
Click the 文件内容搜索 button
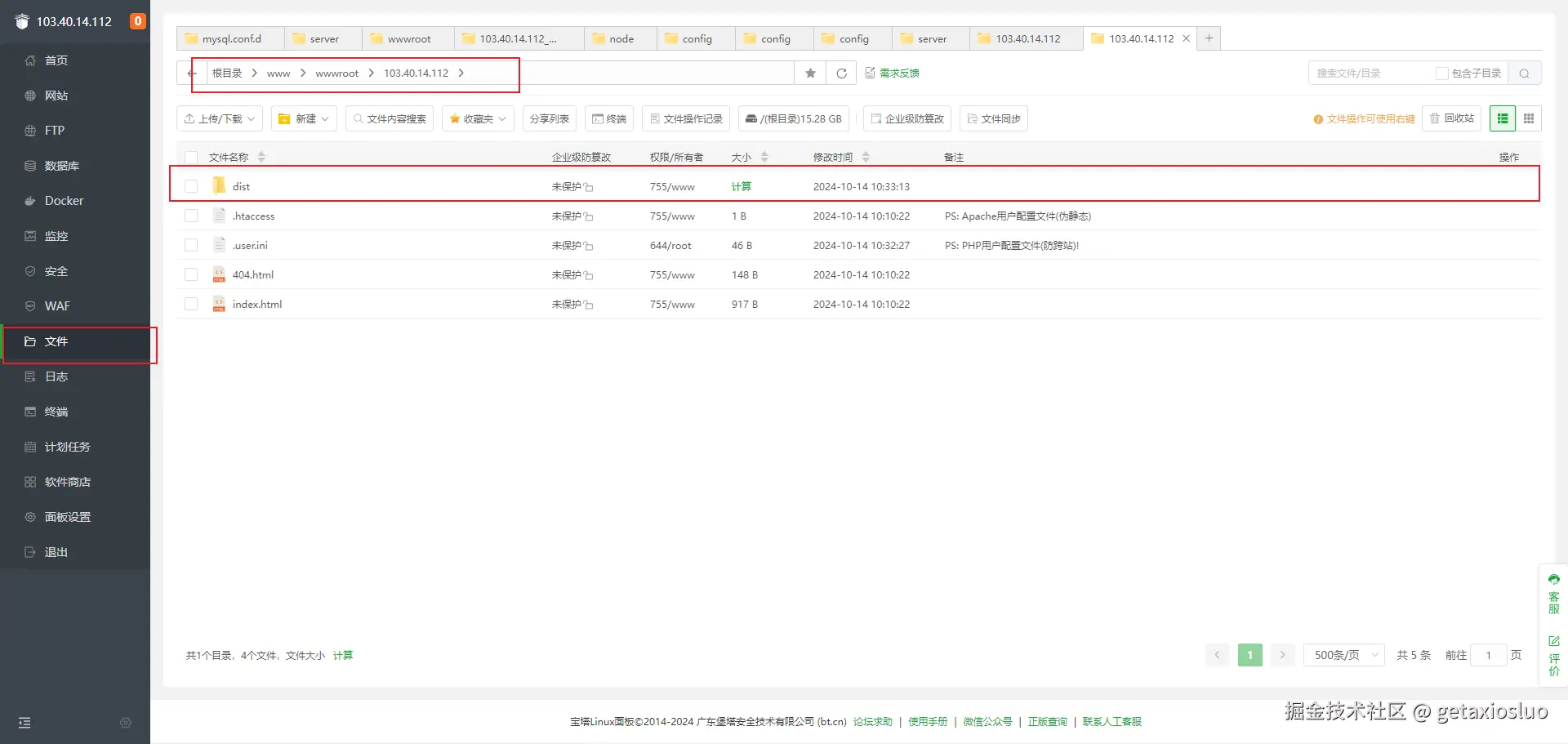390,118
